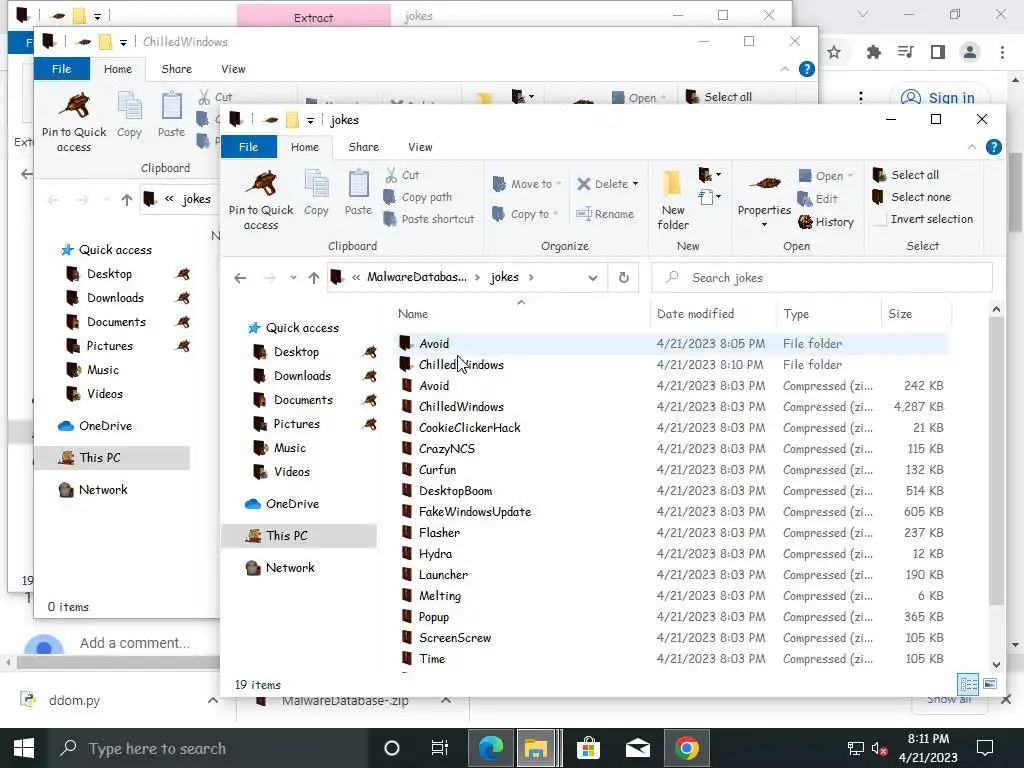This screenshot has height=768, width=1024.
Task: Click the Chrome icon in the taskbar
Action: tap(686, 748)
